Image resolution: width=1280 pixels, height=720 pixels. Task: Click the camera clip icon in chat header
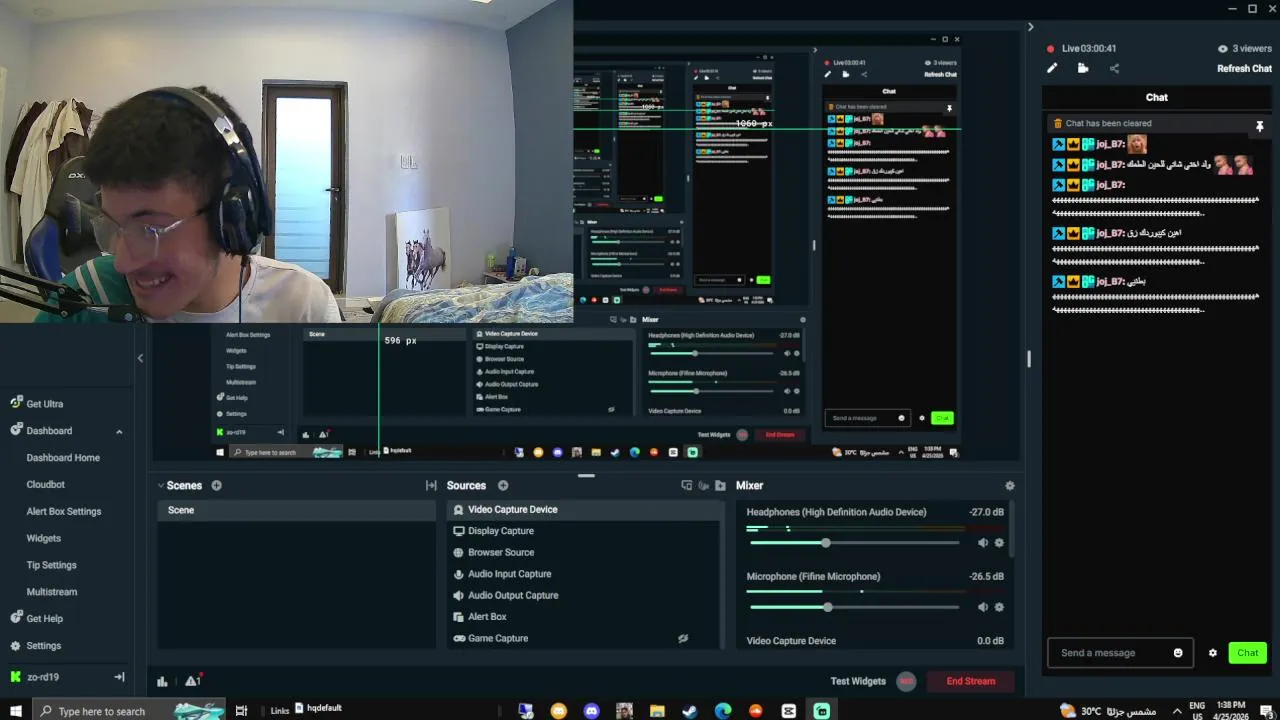point(1083,68)
